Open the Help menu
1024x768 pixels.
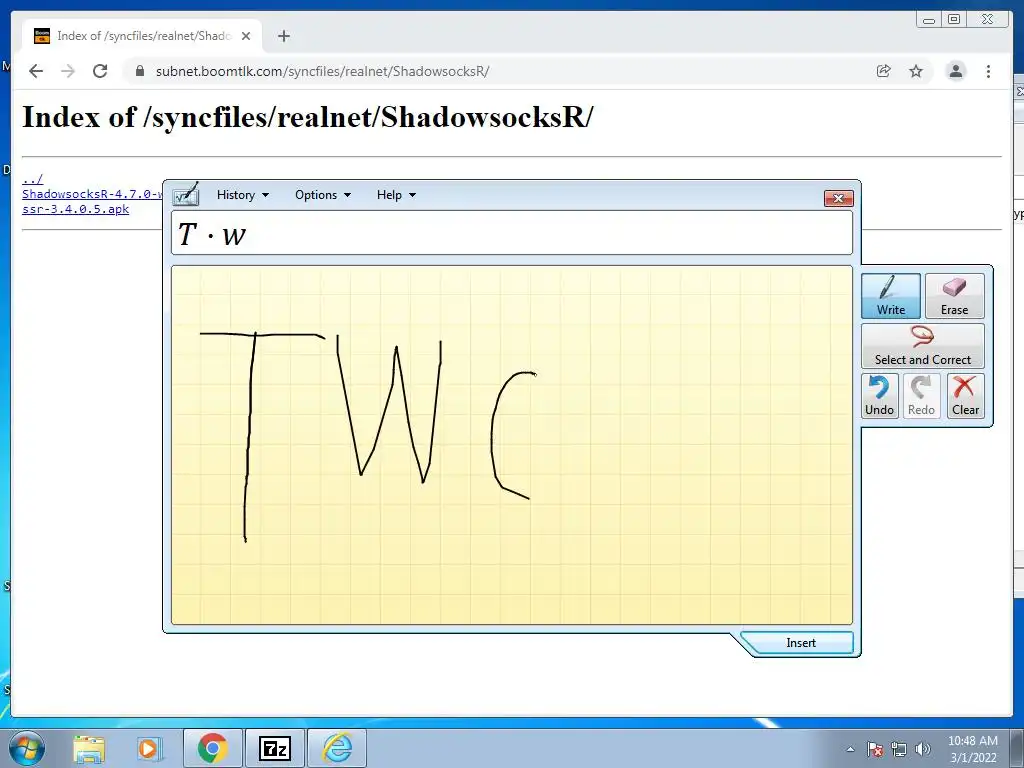coord(396,195)
